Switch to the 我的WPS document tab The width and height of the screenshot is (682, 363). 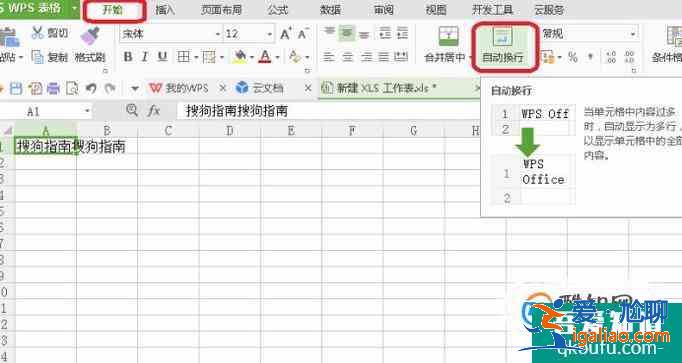[x=178, y=88]
